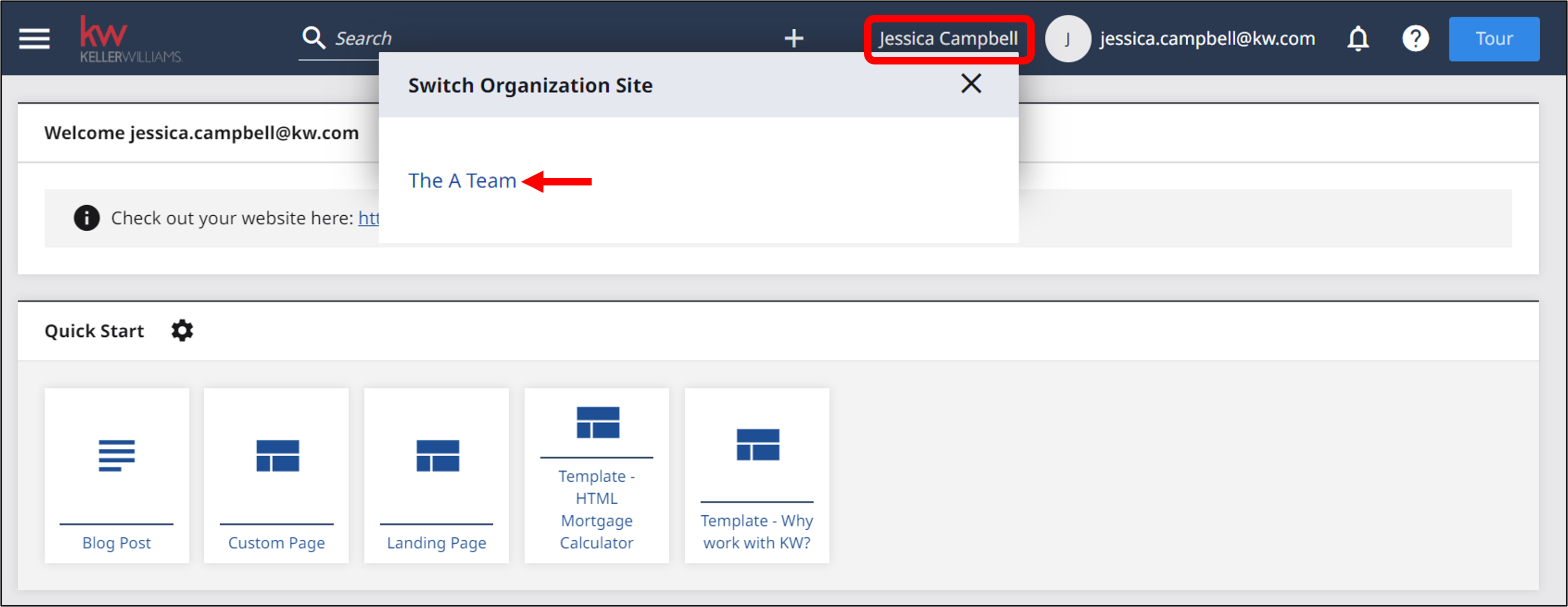Open the notifications bell
Viewport: 1568px width, 607px height.
(x=1357, y=38)
